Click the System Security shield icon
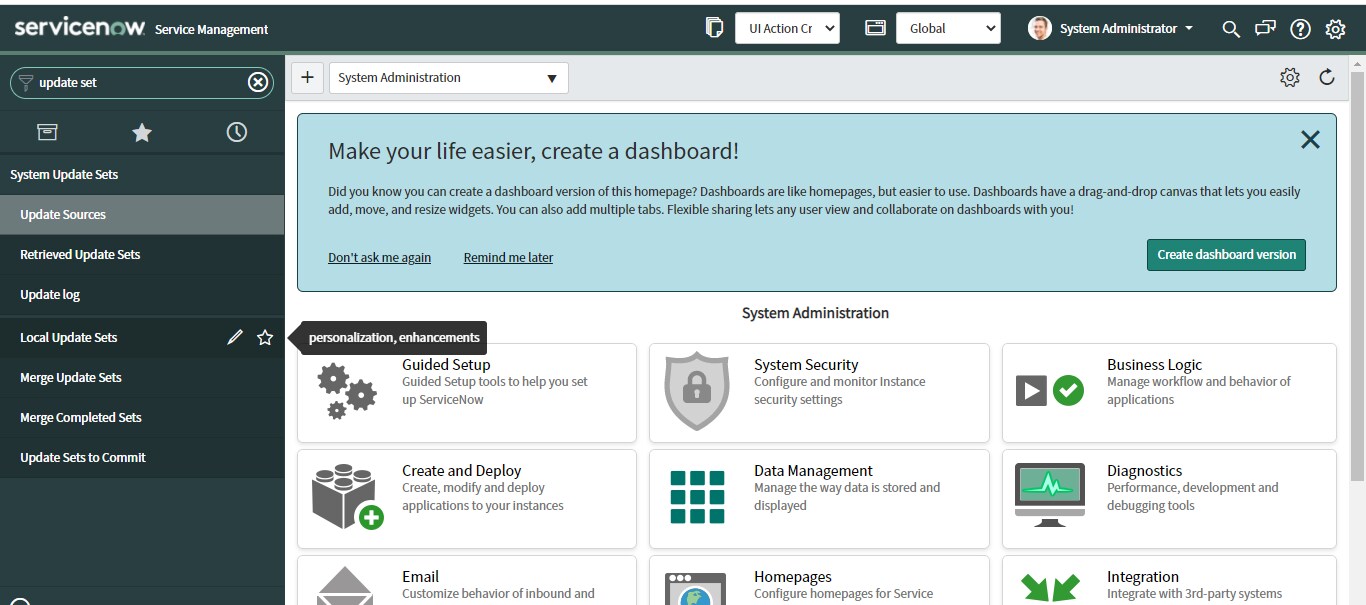Viewport: 1366px width, 605px height. [697, 390]
